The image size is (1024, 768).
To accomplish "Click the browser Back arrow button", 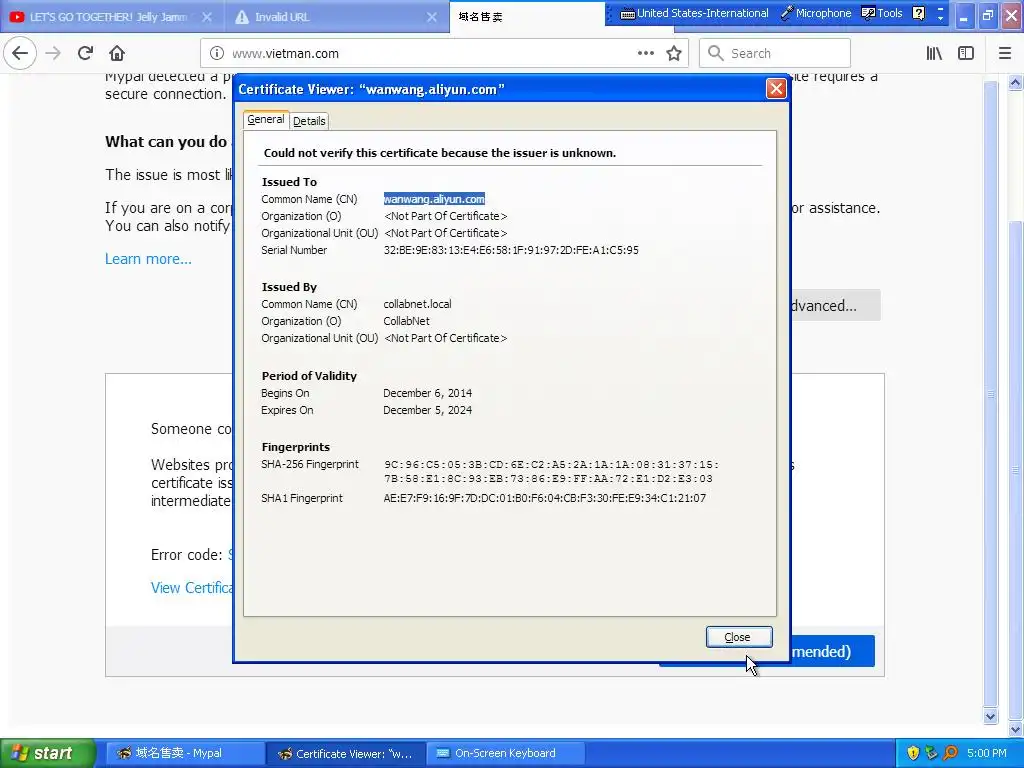I will [20, 53].
